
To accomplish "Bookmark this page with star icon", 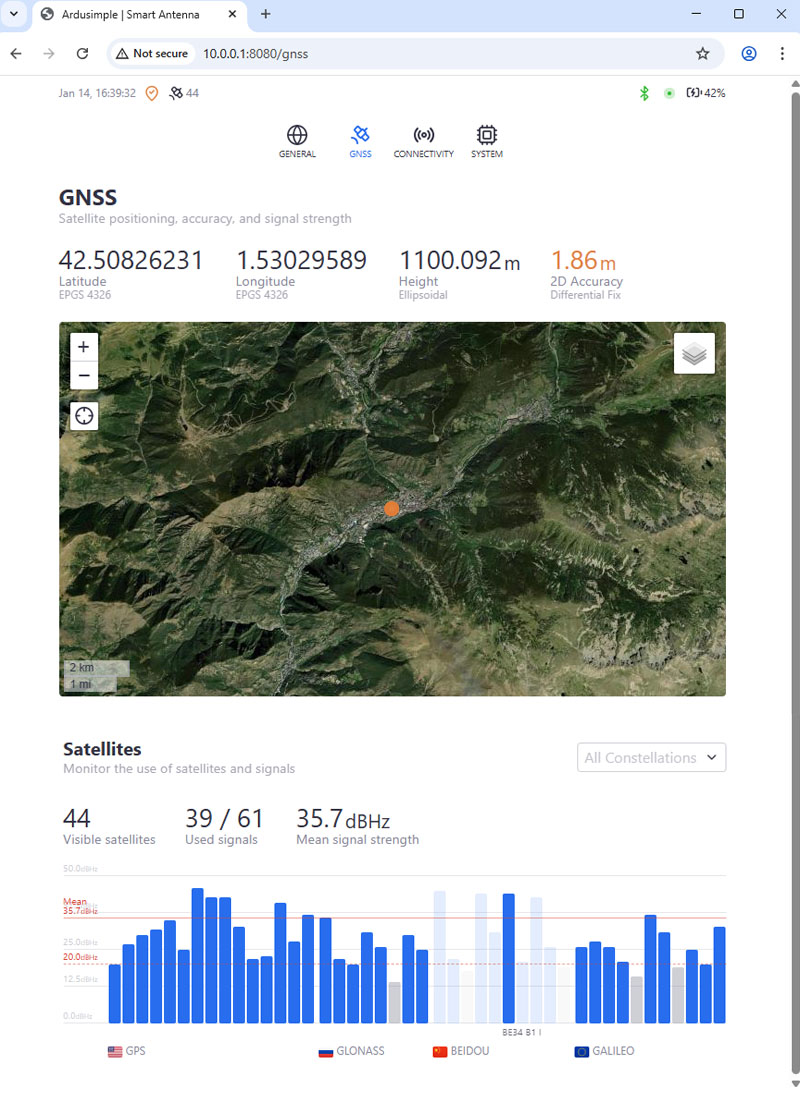I will [703, 54].
